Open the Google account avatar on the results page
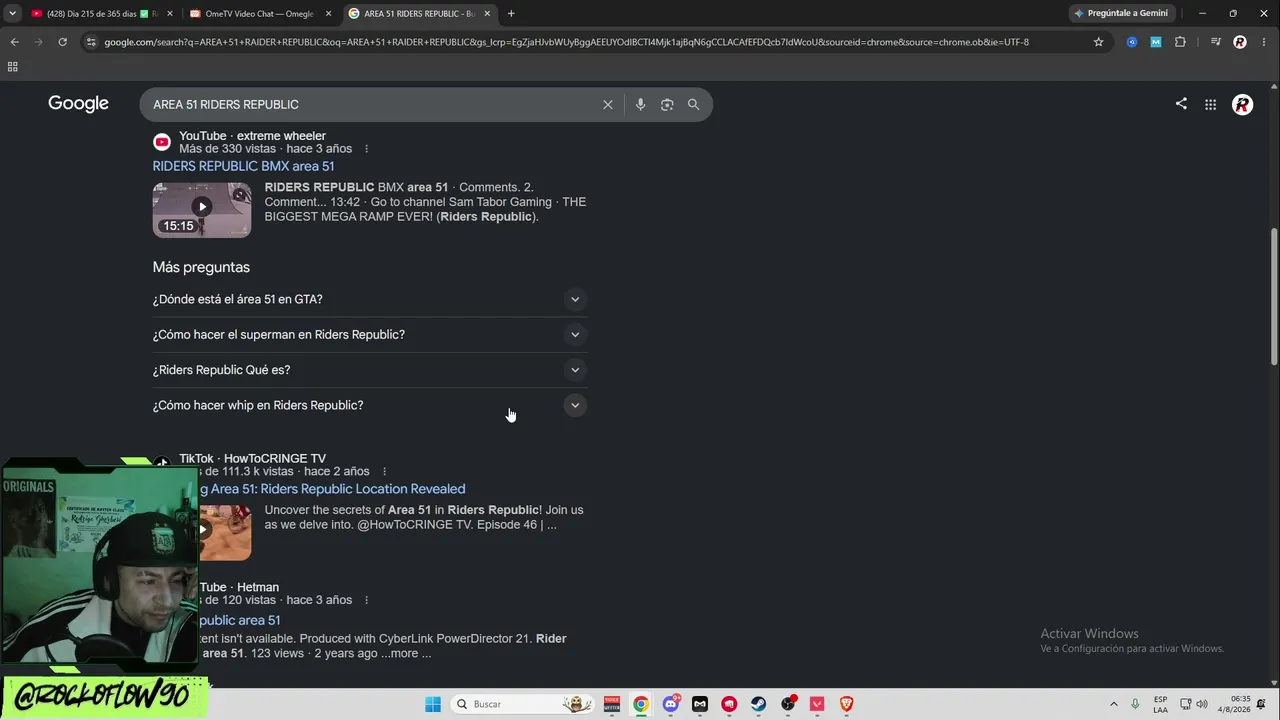This screenshot has height=720, width=1280. (x=1242, y=105)
